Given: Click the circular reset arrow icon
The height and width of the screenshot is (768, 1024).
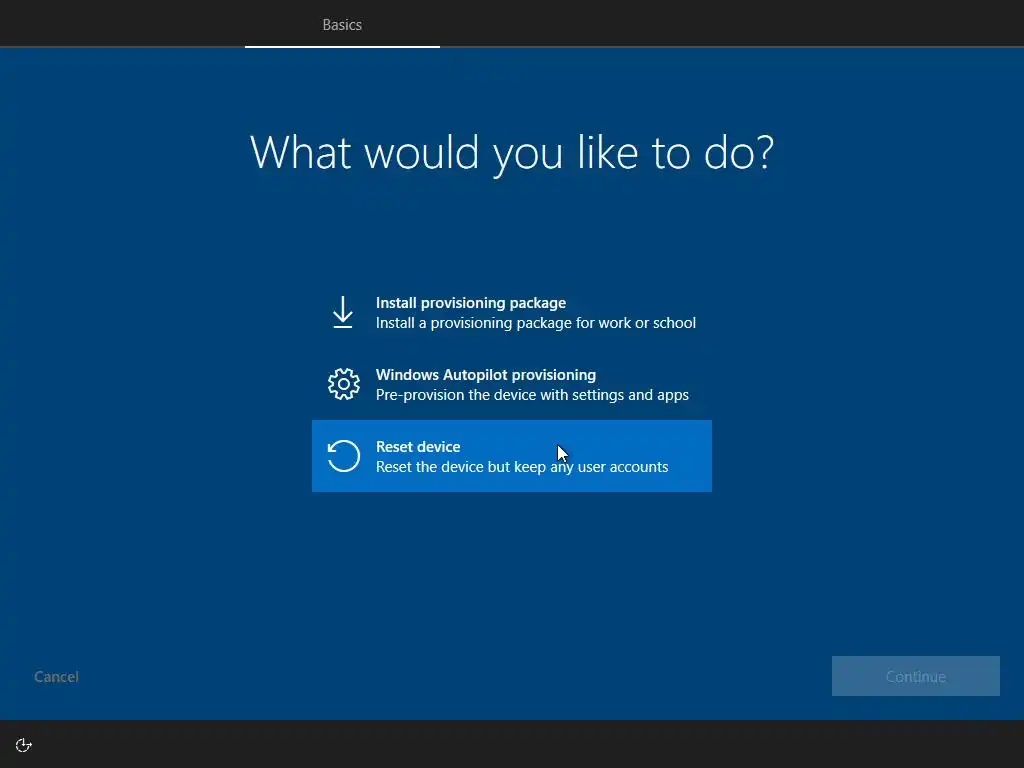Looking at the screenshot, I should [344, 456].
